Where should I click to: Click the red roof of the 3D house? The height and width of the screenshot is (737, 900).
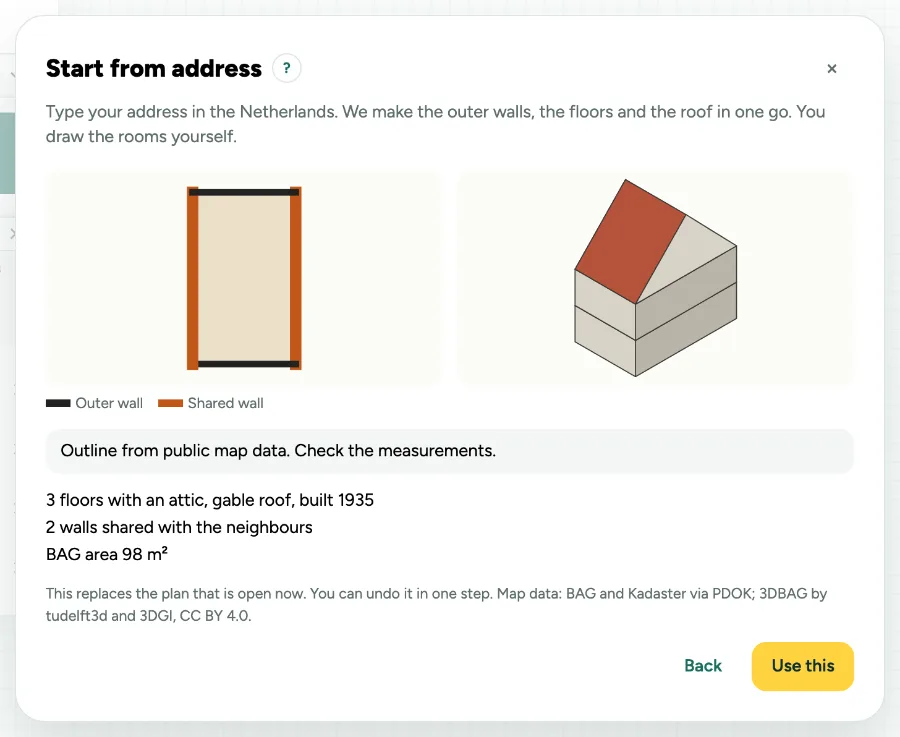630,241
